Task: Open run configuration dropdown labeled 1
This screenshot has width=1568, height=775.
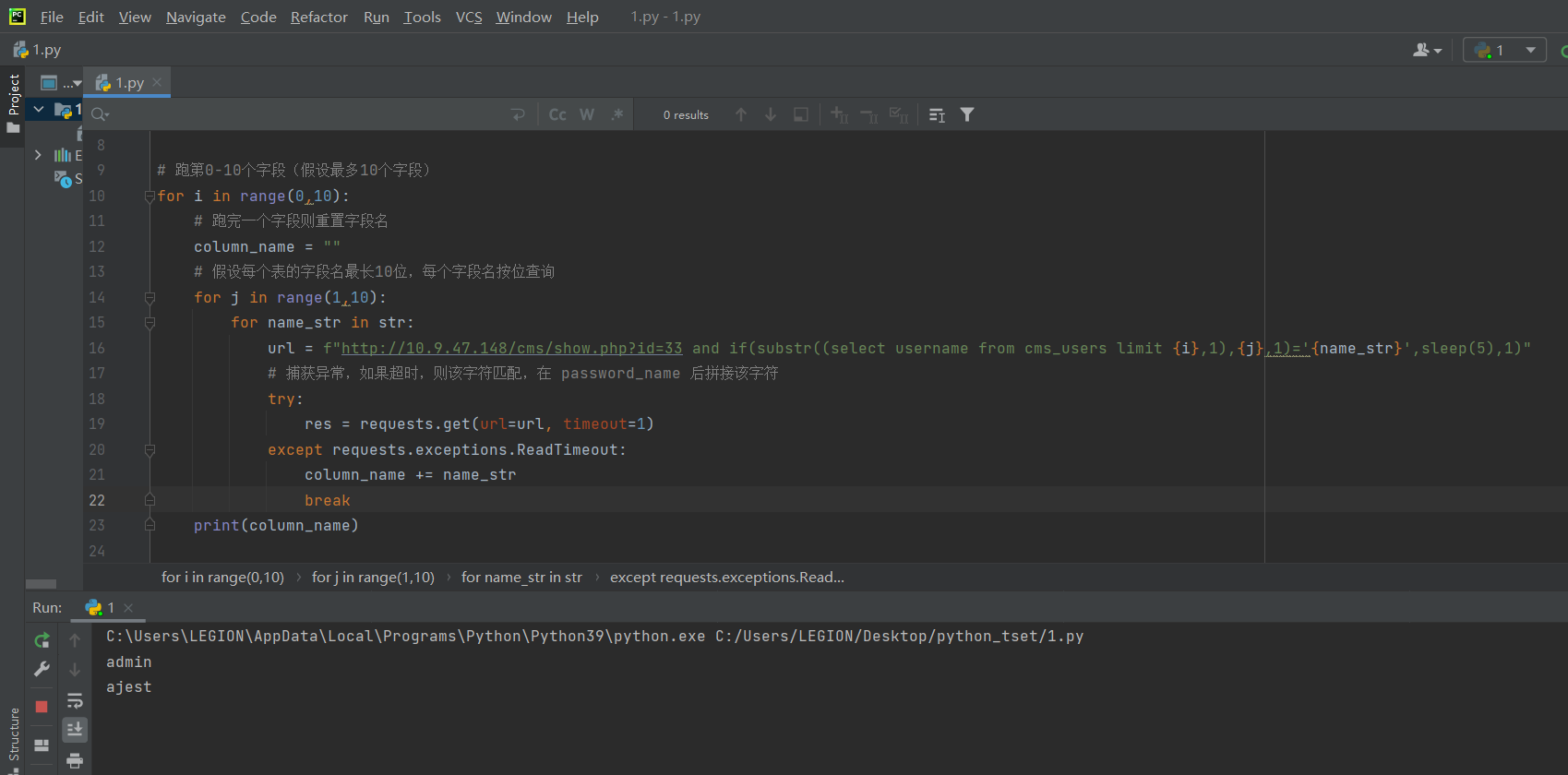Action: tap(1504, 50)
